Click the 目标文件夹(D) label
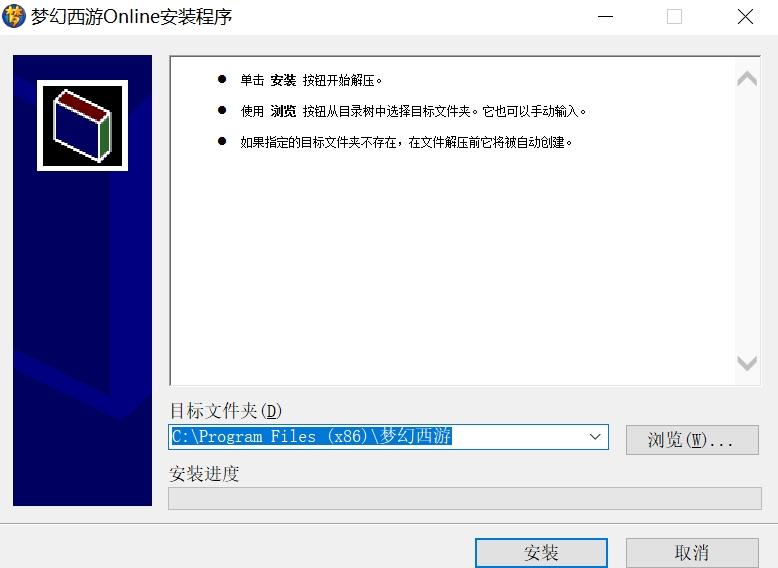 (x=226, y=411)
